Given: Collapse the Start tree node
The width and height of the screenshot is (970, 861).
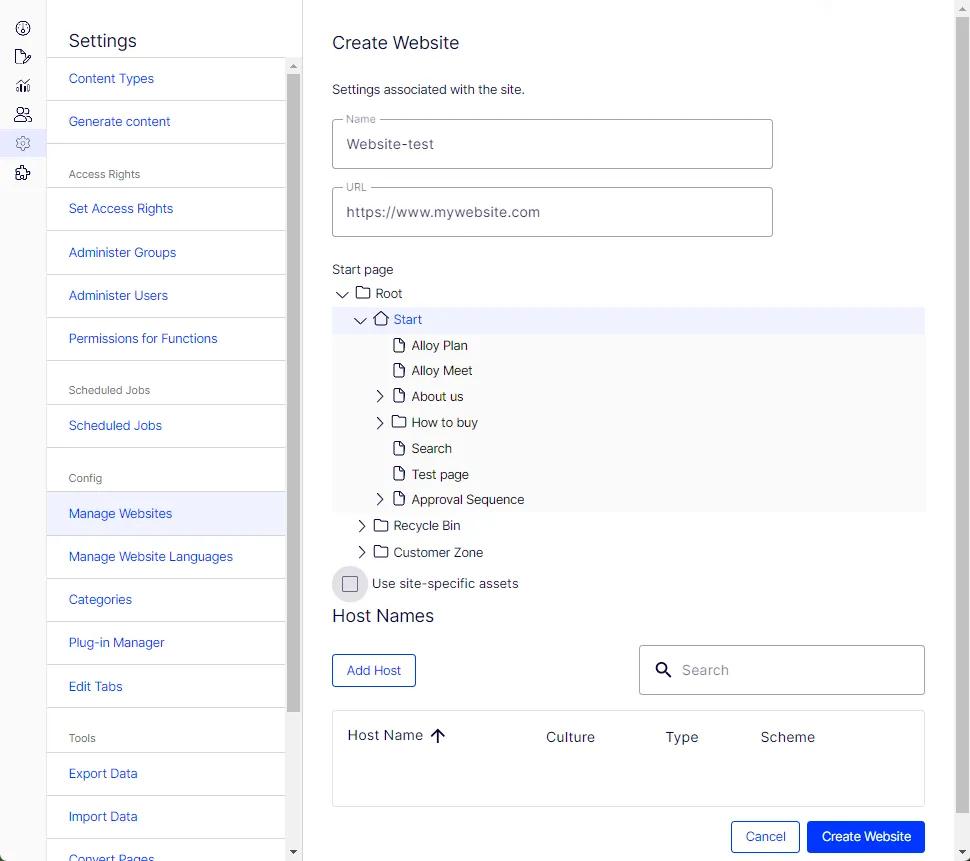Looking at the screenshot, I should point(360,320).
